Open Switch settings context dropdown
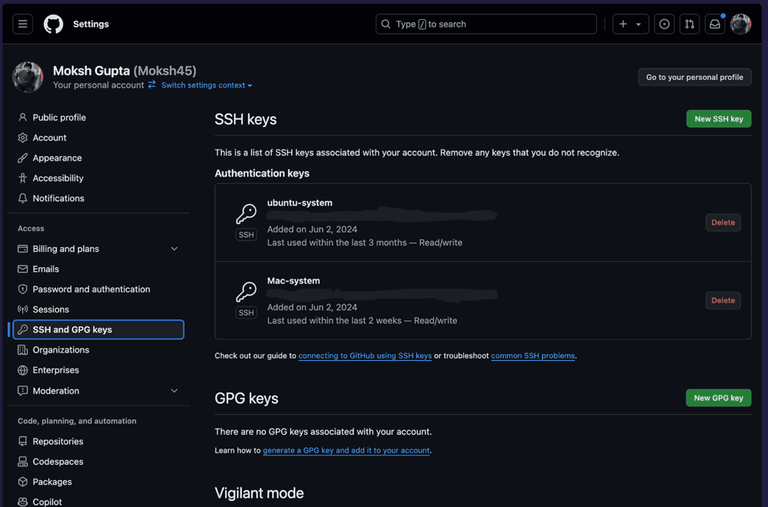The height and width of the screenshot is (507, 768). coord(206,86)
